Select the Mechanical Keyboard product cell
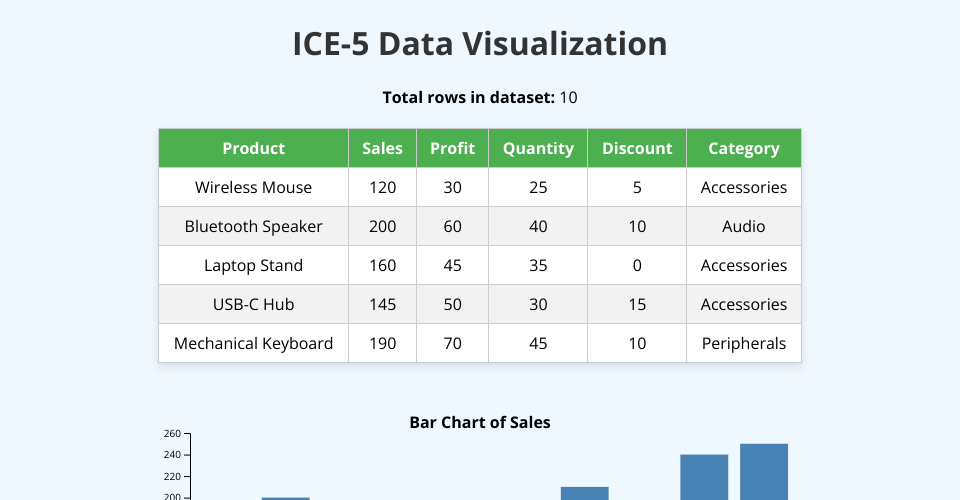The height and width of the screenshot is (500, 960). (253, 343)
